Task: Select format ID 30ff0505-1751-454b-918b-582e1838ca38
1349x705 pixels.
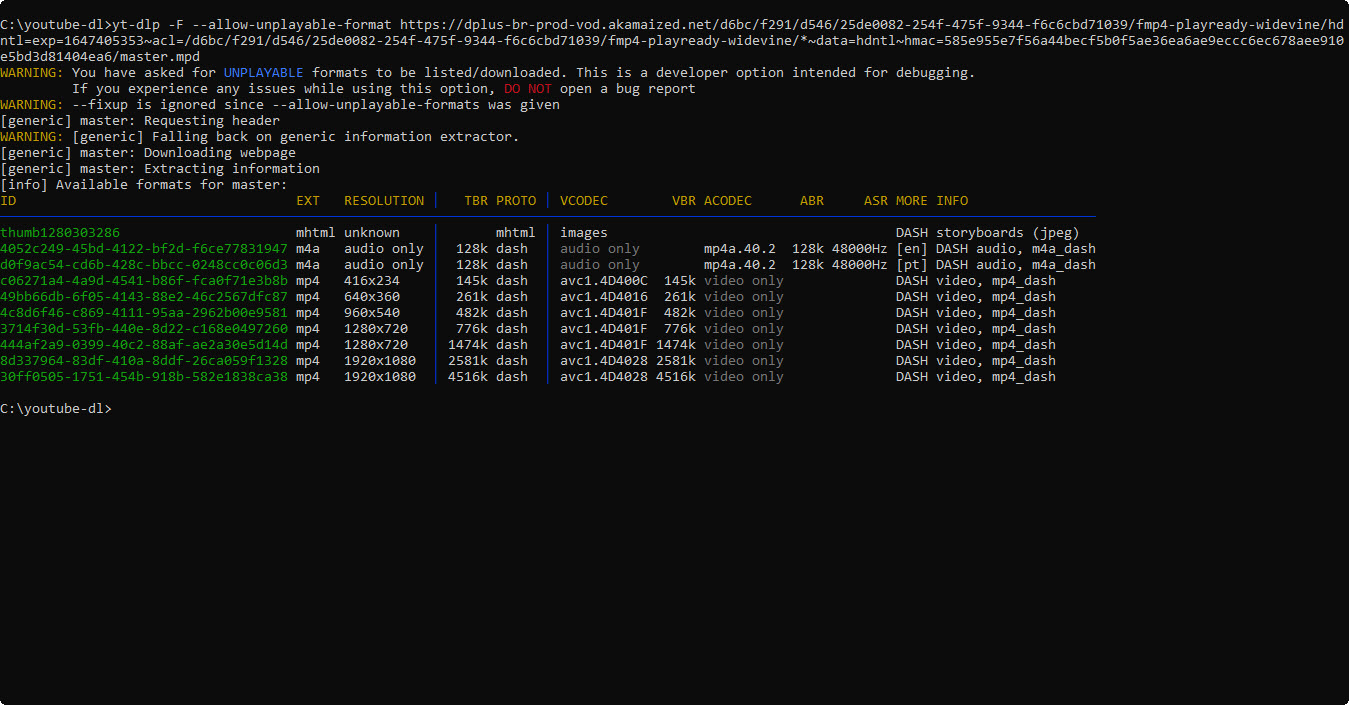Action: 144,377
